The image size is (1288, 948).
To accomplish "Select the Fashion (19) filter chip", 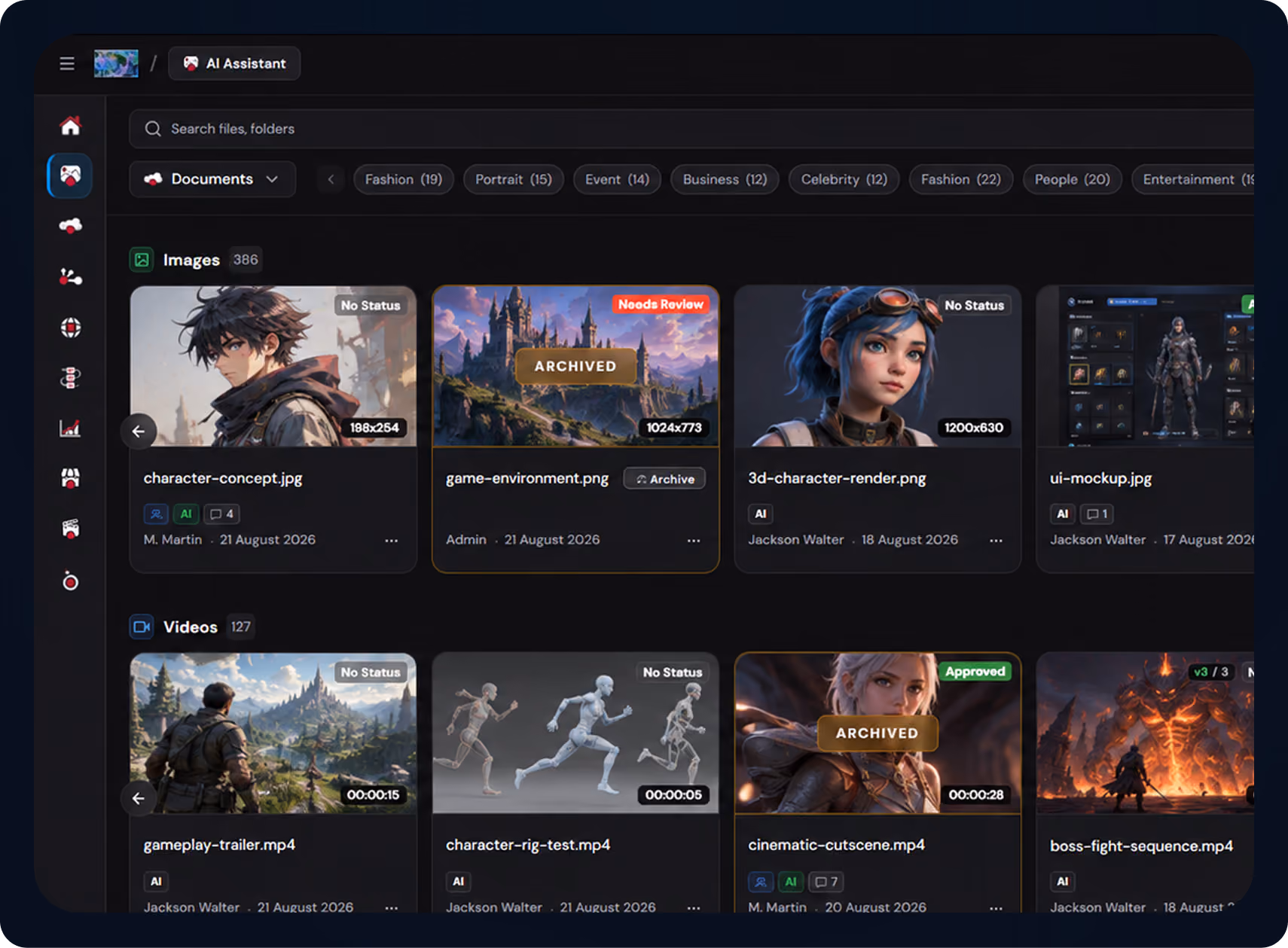I will click(404, 179).
